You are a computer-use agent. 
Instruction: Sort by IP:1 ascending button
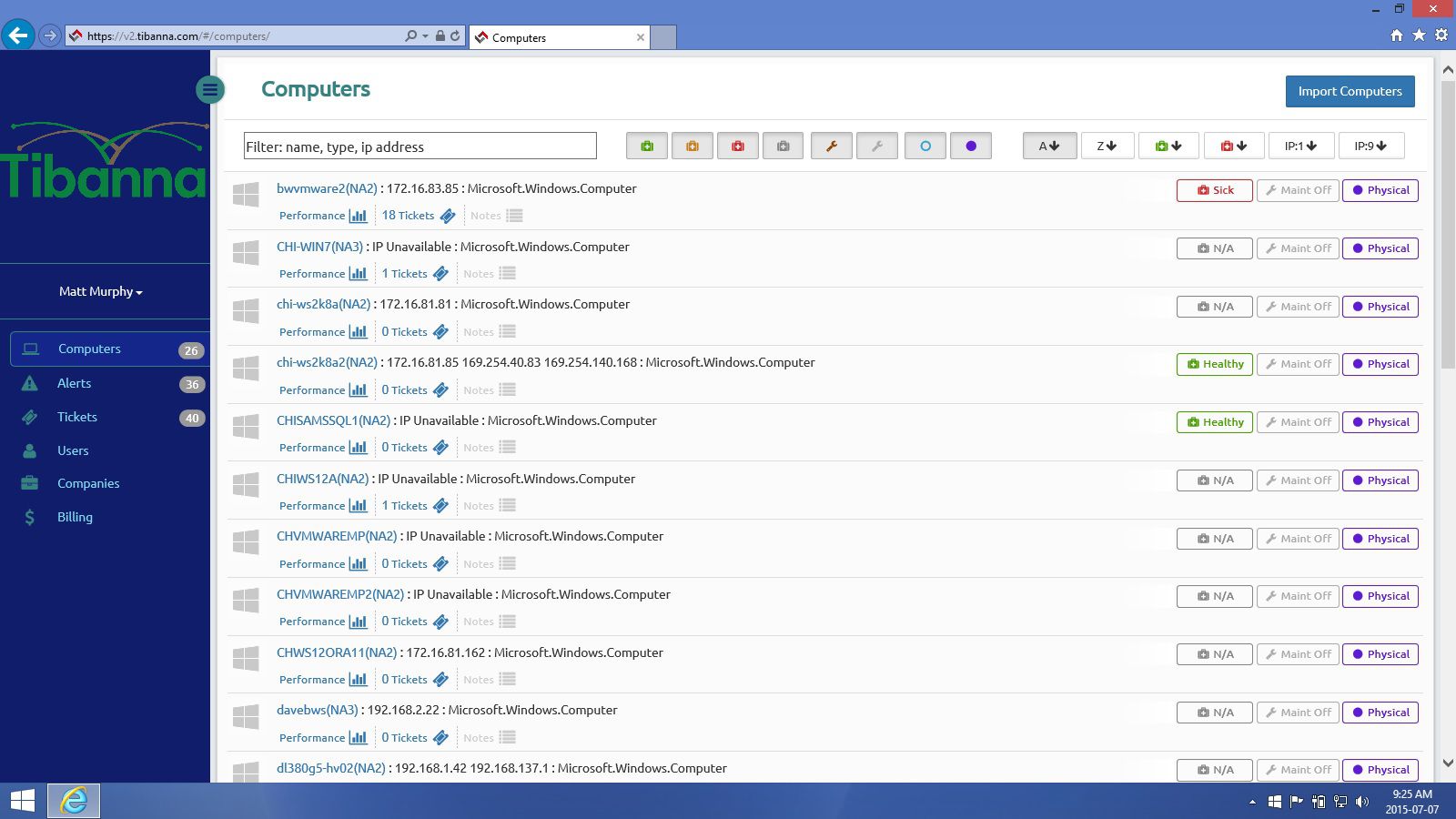coord(1301,146)
